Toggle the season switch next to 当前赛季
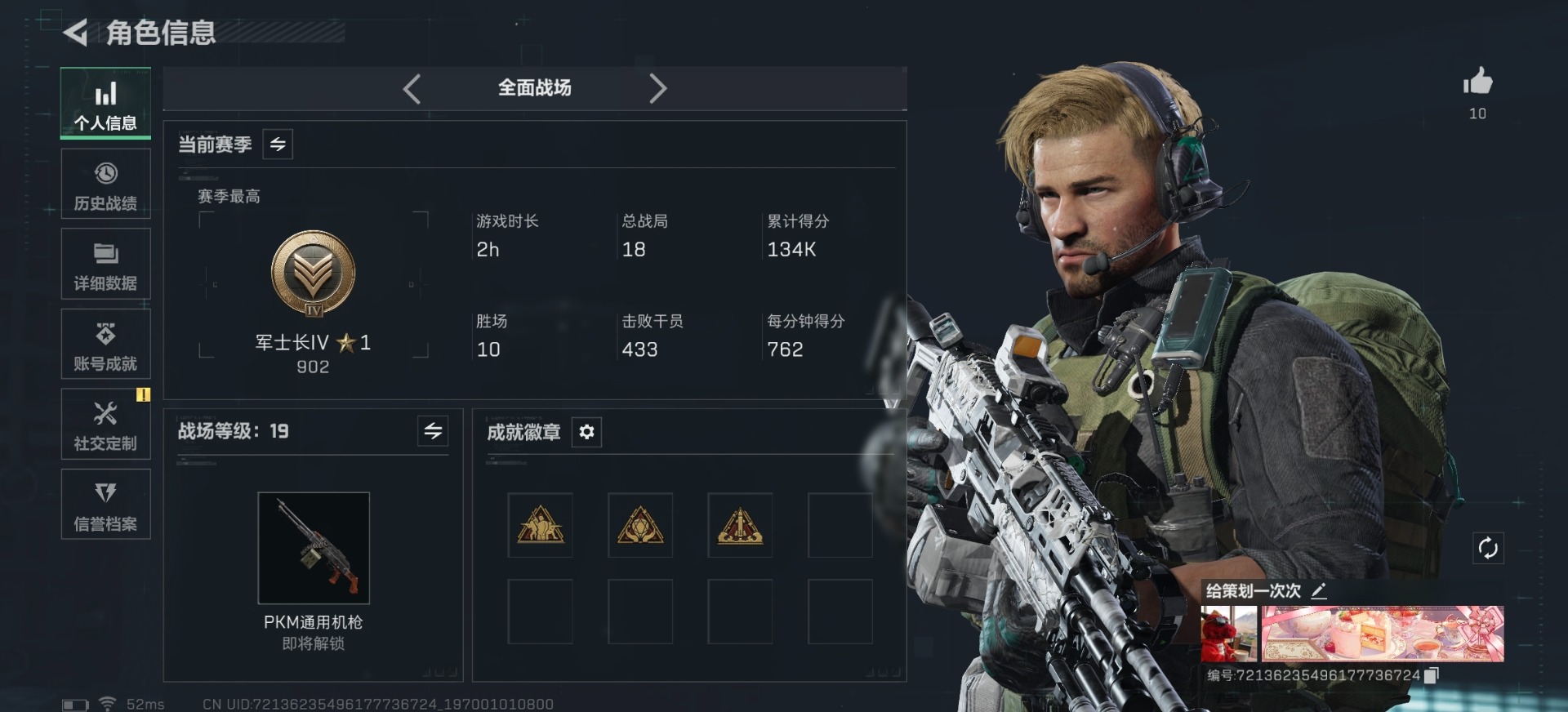 click(278, 145)
